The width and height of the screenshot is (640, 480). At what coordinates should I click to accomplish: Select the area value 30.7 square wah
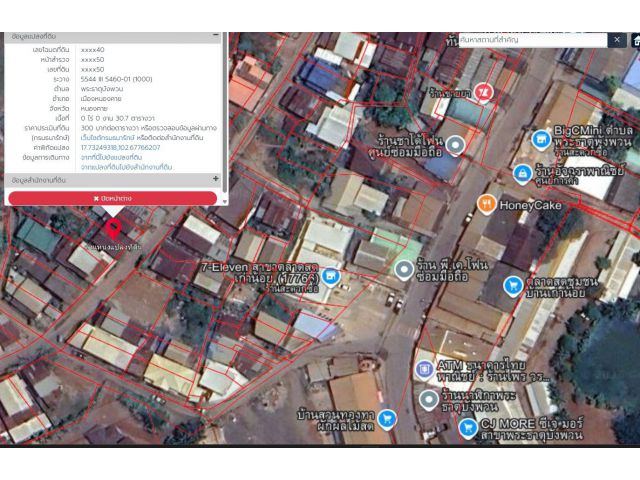(x=118, y=118)
